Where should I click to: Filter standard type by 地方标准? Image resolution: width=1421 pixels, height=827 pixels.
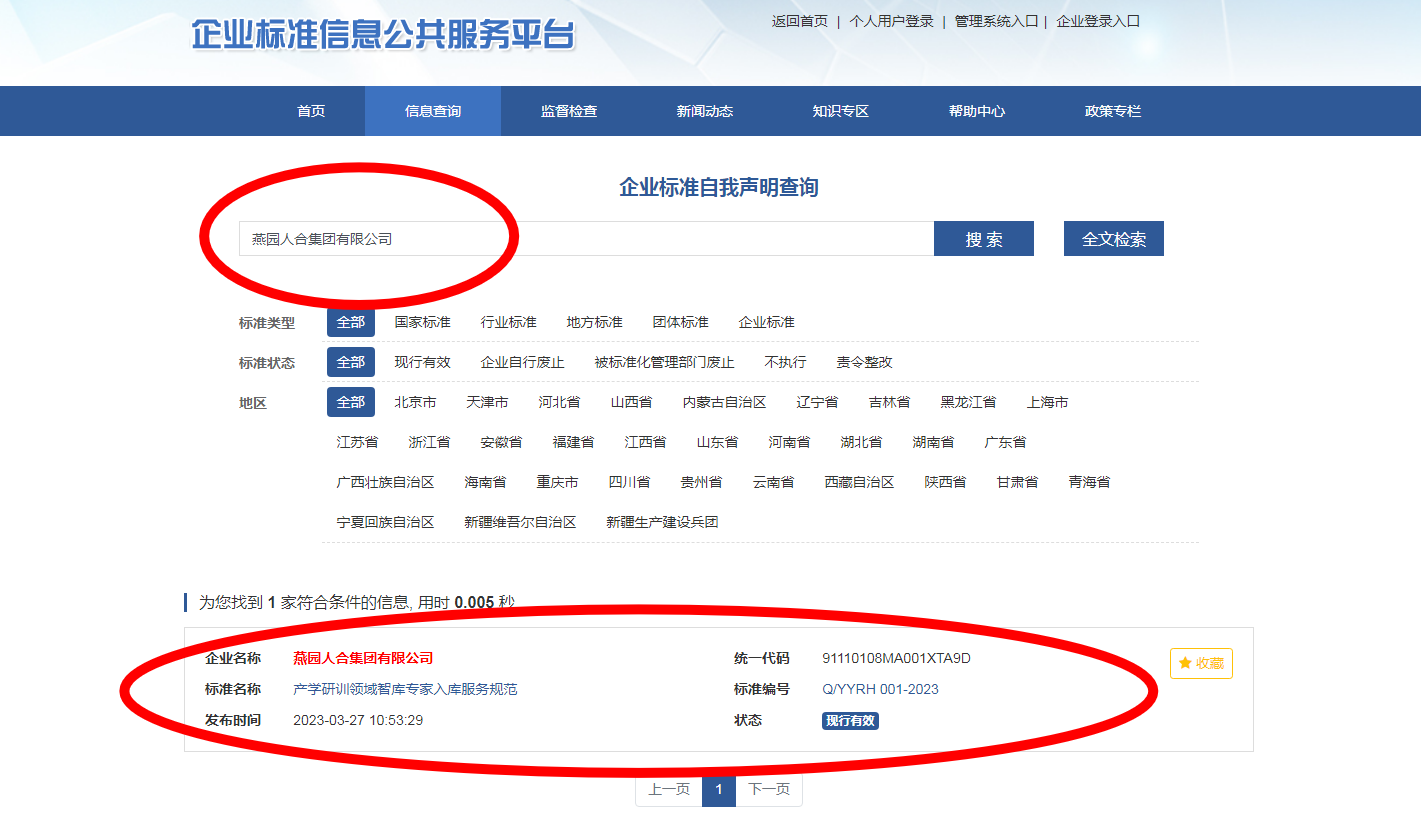pos(595,322)
